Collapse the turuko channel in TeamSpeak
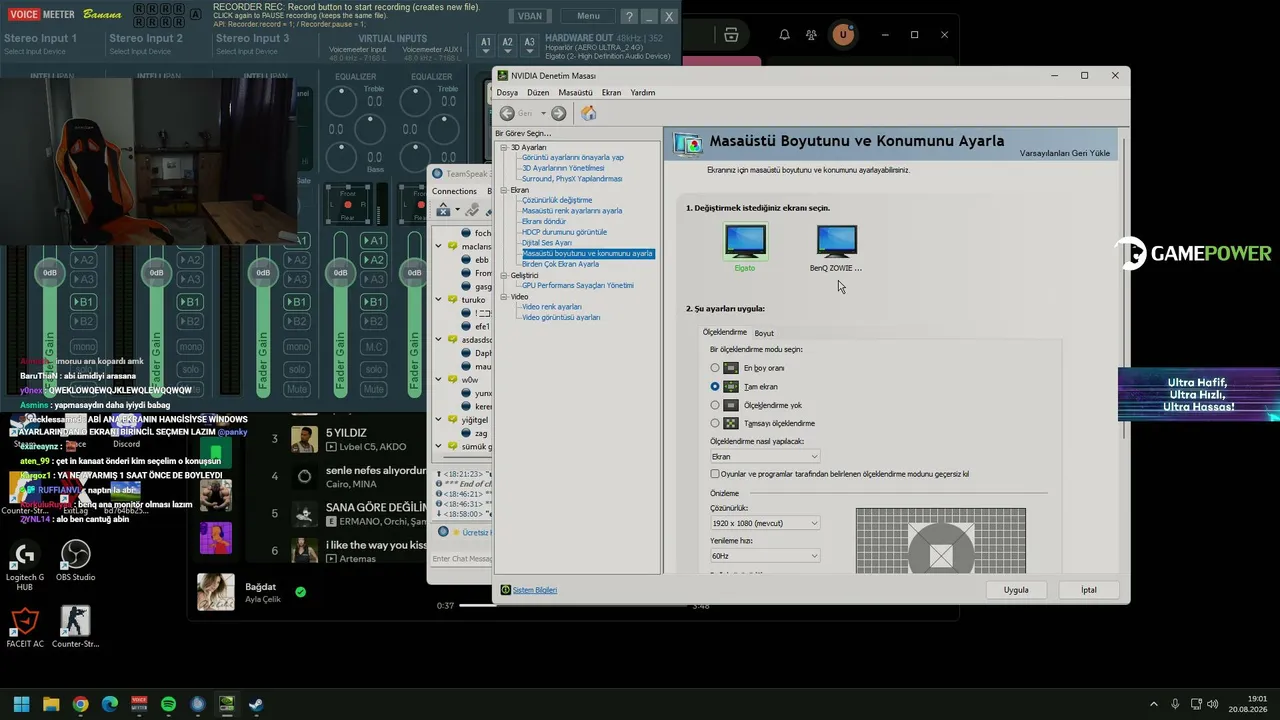 pos(439,299)
